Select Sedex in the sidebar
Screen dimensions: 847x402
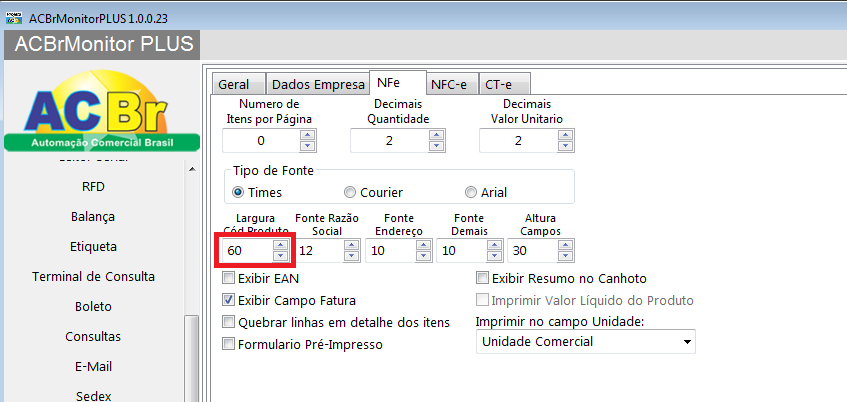click(93, 396)
